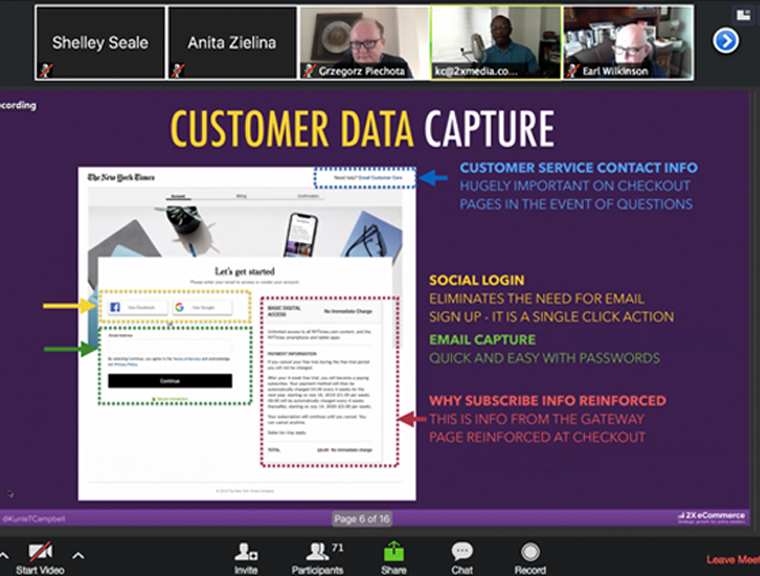This screenshot has height=576, width=760.
Task: Click the email address input field
Action: 170,346
